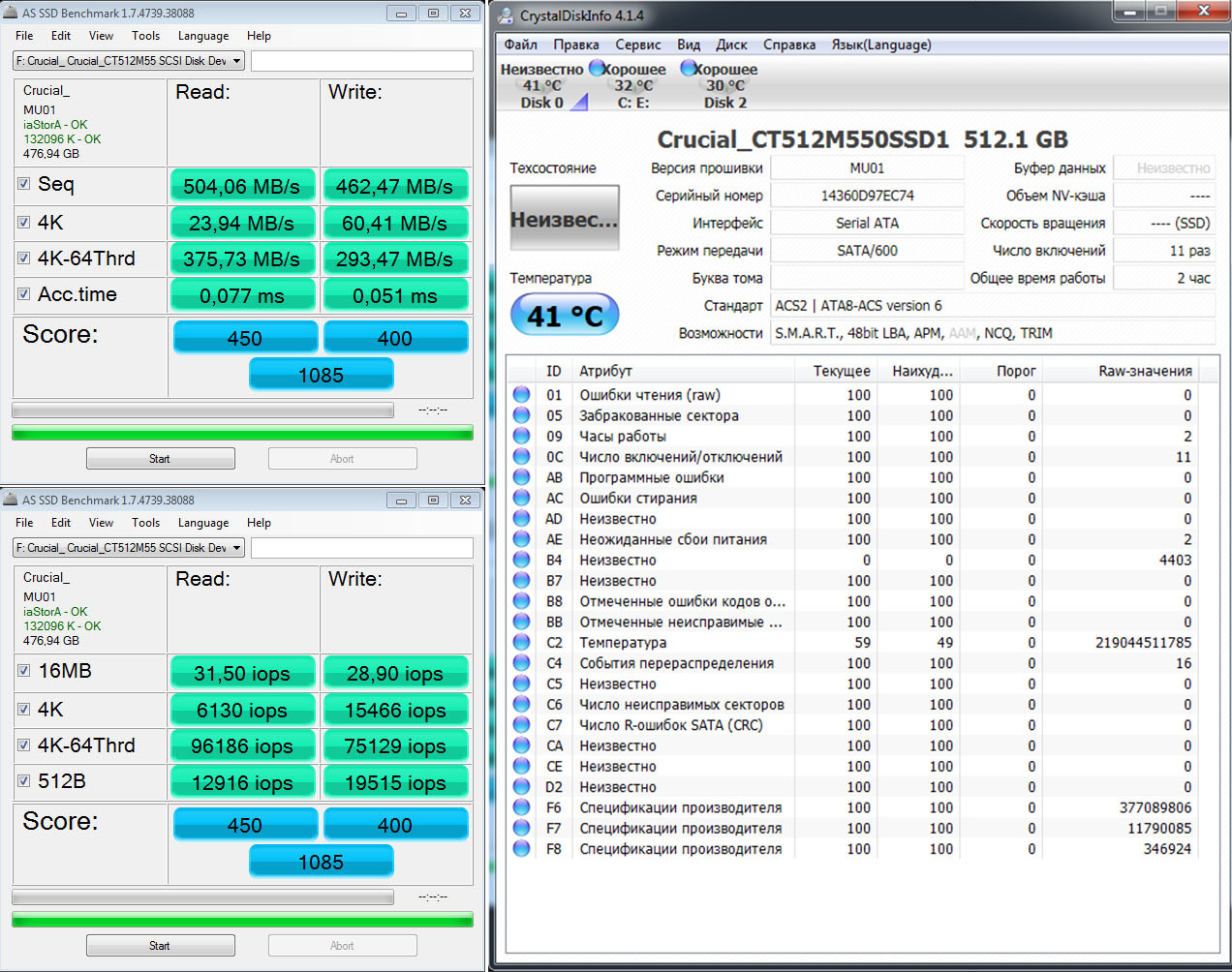Click Start button in bottom AS SSD window
This screenshot has height=972, width=1232.
(161, 946)
